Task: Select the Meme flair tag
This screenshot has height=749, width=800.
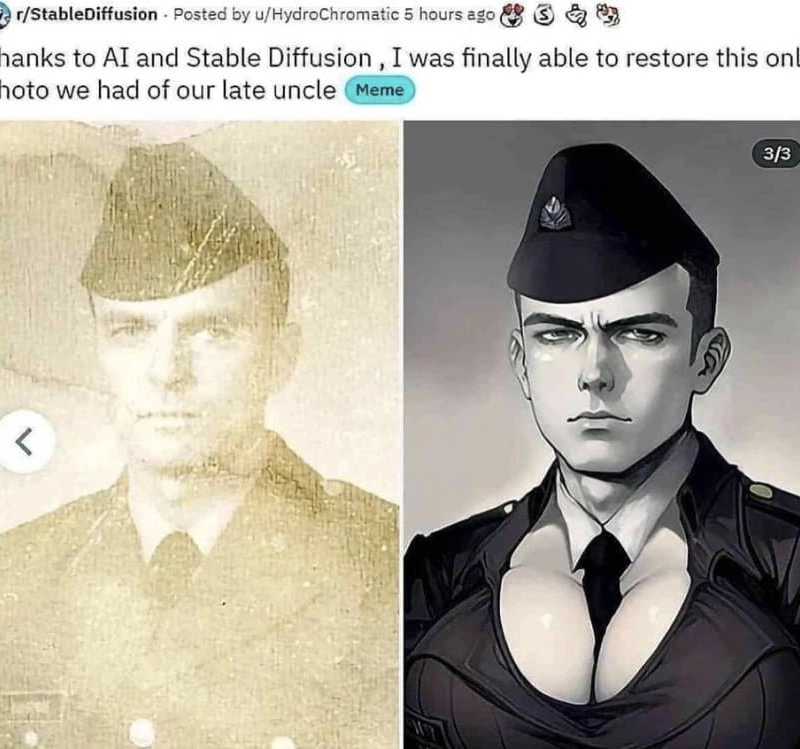Action: pyautogui.click(x=380, y=90)
